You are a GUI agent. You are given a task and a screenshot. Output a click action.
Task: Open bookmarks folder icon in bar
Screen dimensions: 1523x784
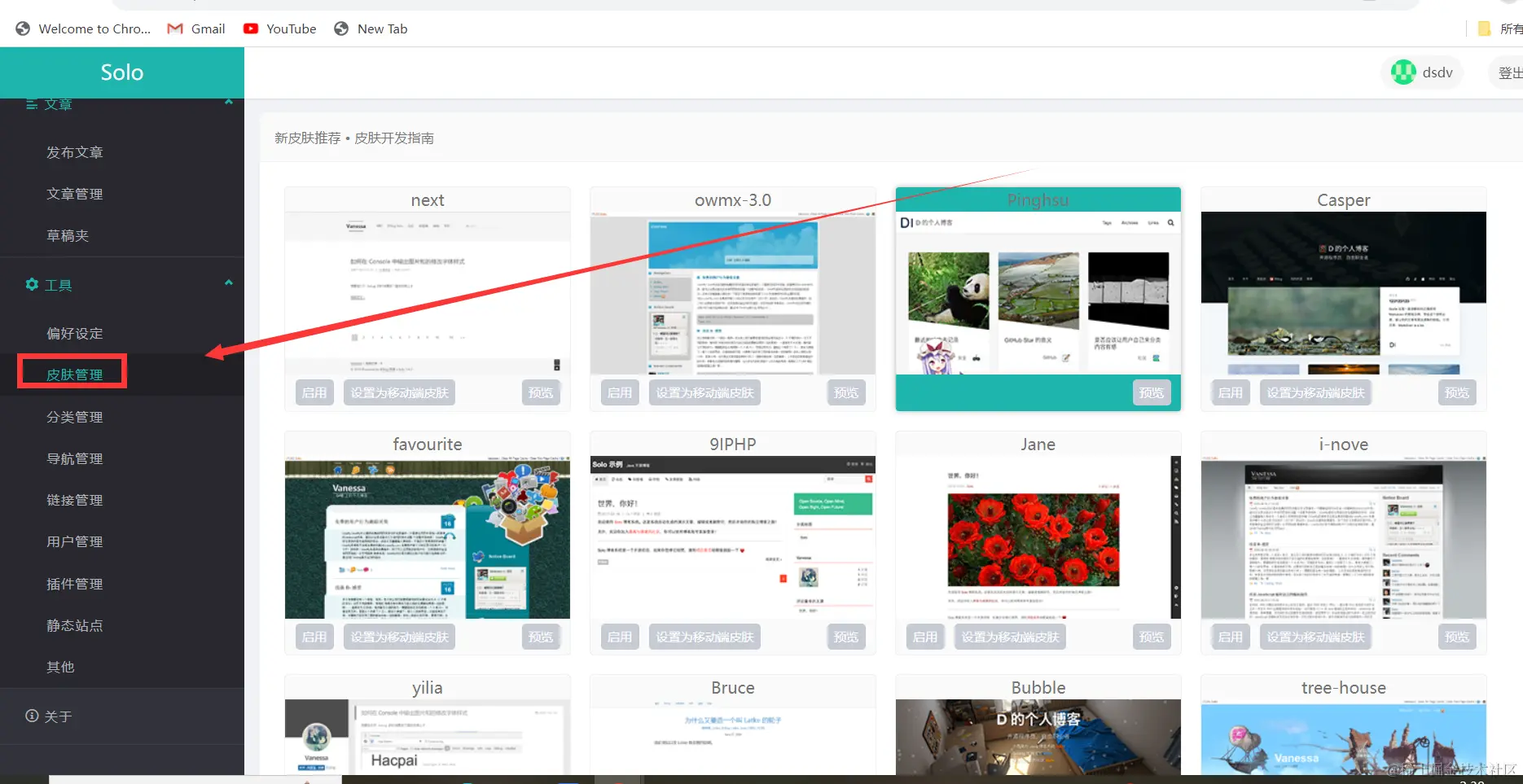click(1484, 28)
